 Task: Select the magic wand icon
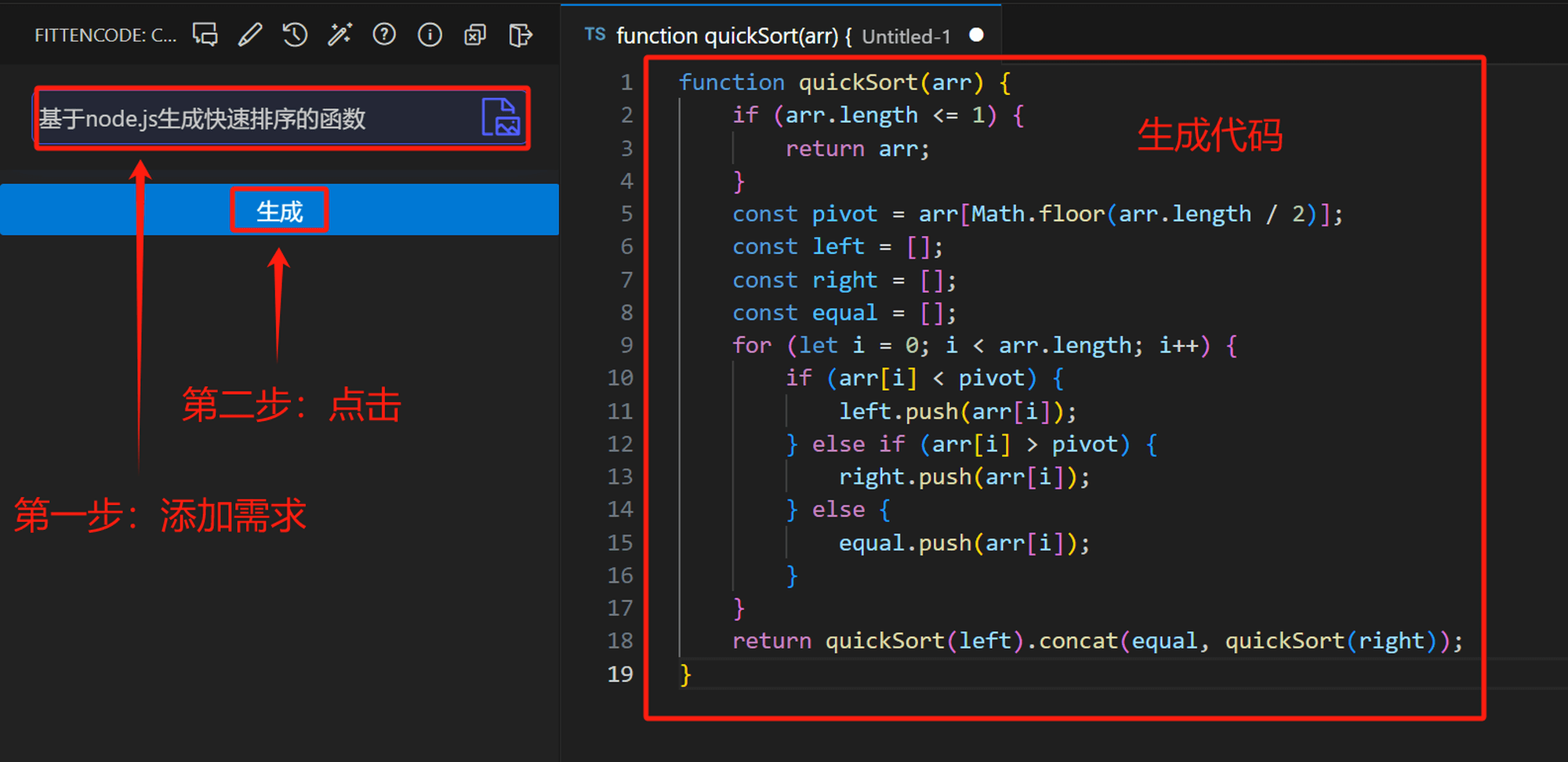coord(339,34)
